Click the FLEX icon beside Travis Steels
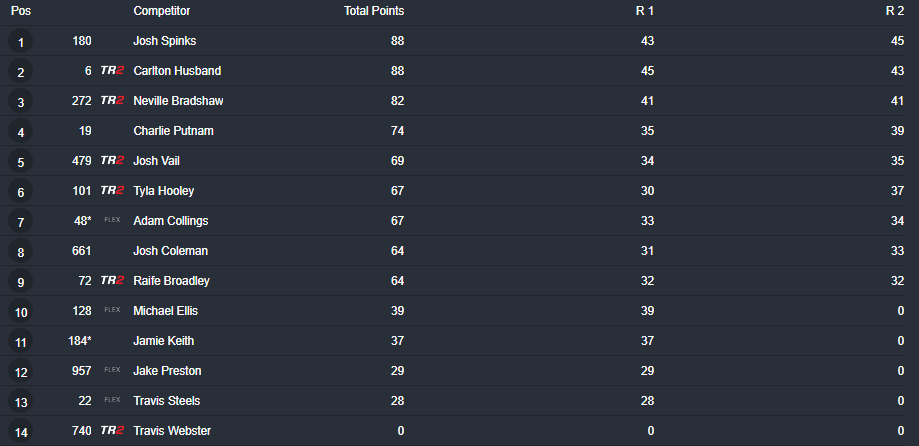The height and width of the screenshot is (446, 919). [x=112, y=400]
